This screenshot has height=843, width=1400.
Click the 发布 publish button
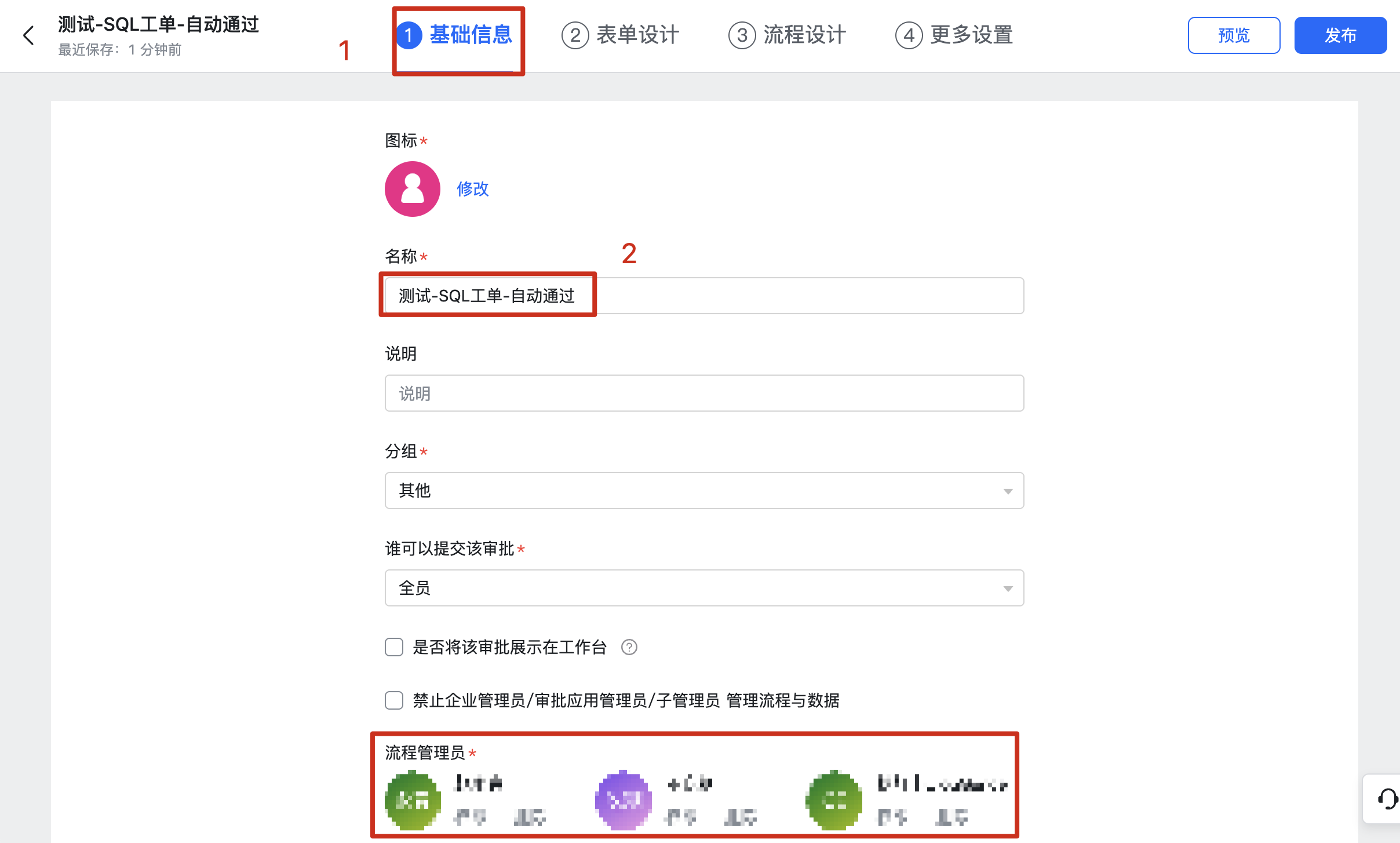tap(1340, 35)
